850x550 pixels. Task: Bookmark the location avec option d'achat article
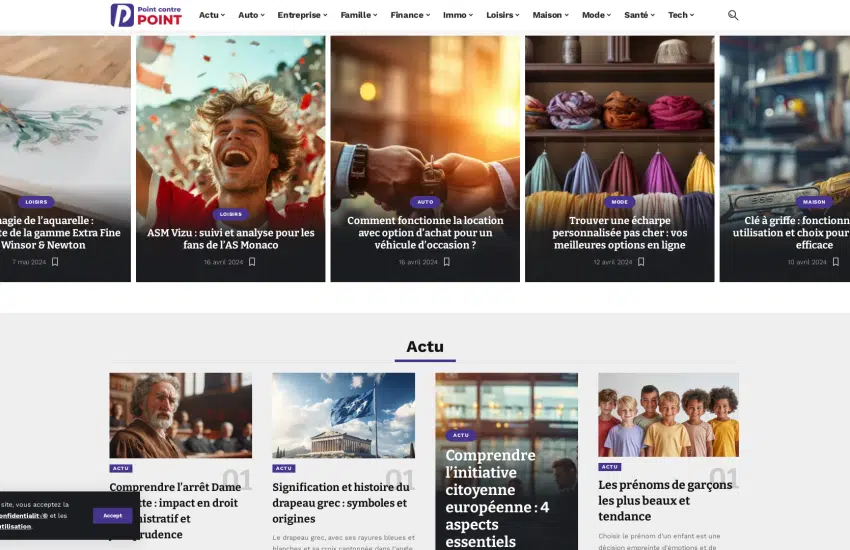point(447,262)
